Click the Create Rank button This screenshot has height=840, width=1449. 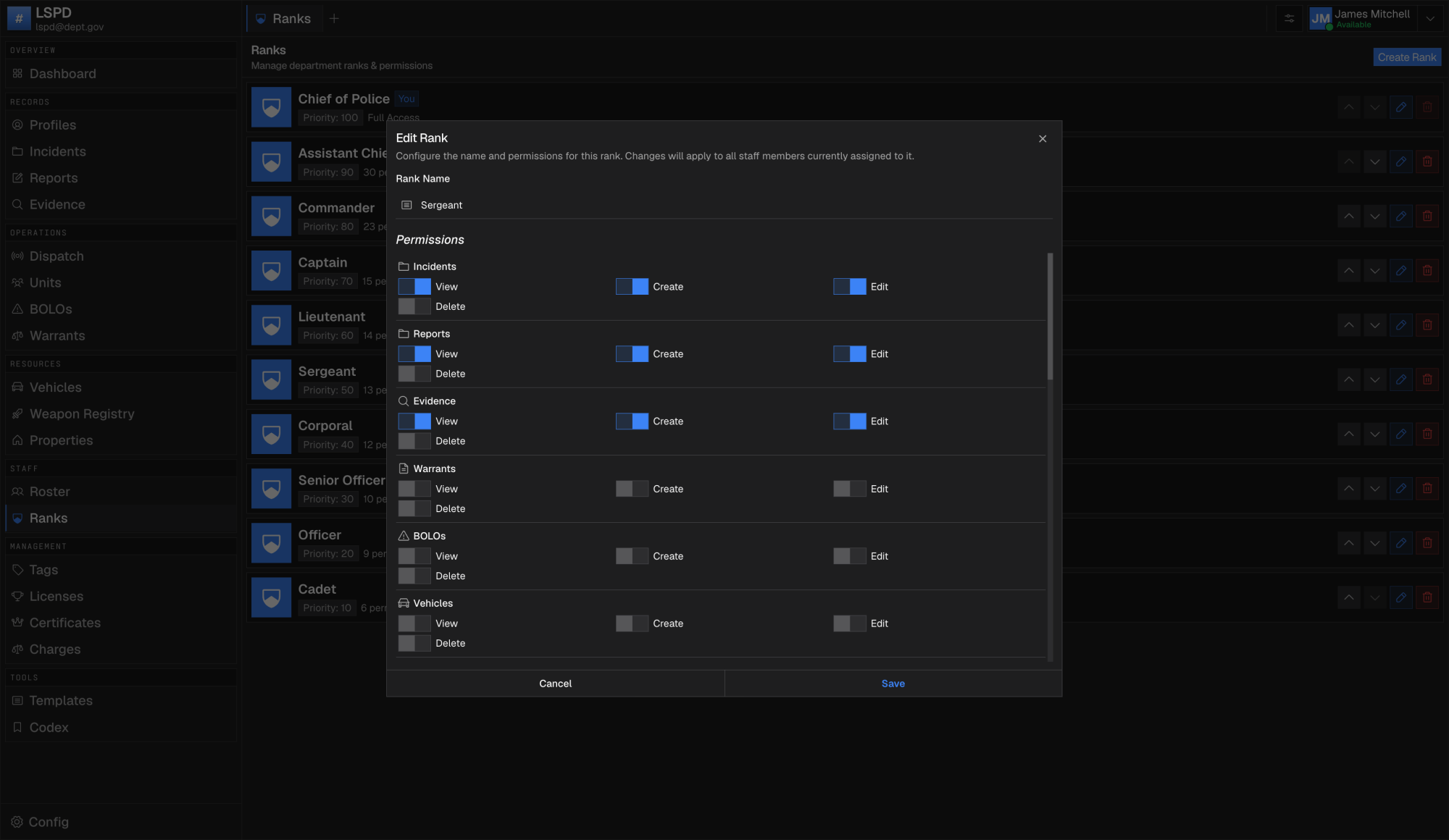(1407, 57)
